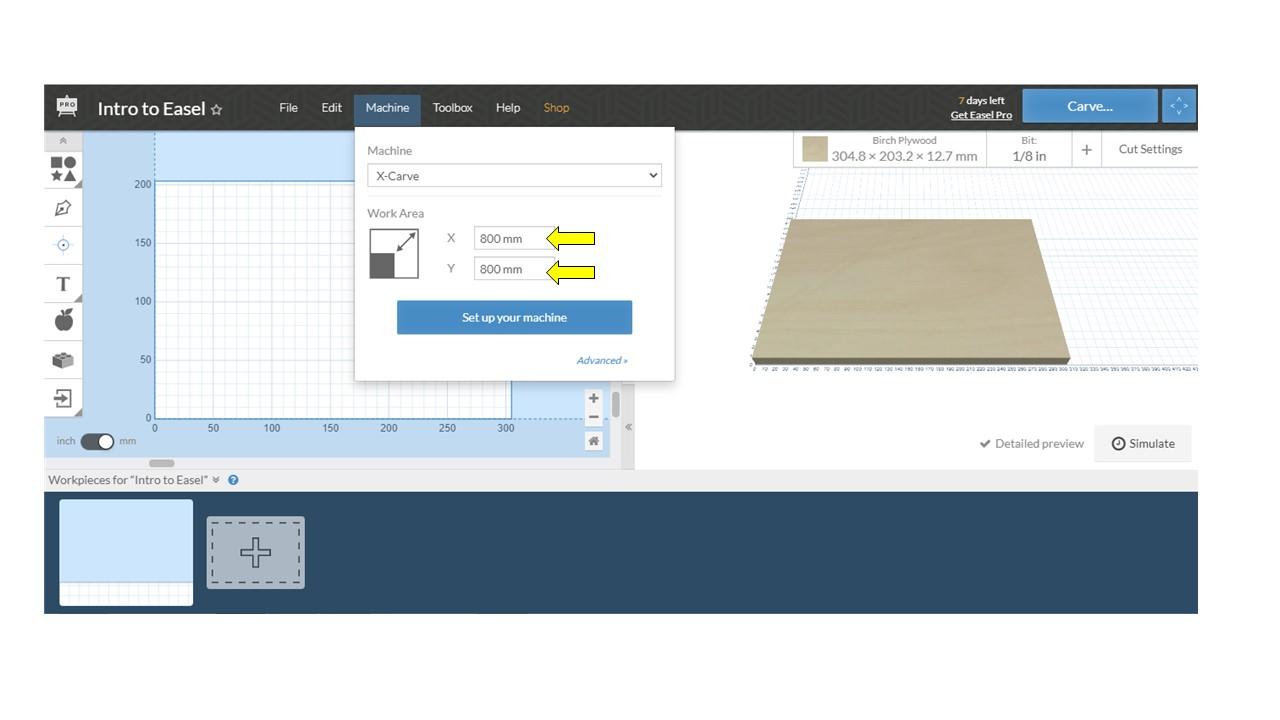Collapse the left toolbar chevron
This screenshot has height=720, width=1280.
(x=63, y=141)
